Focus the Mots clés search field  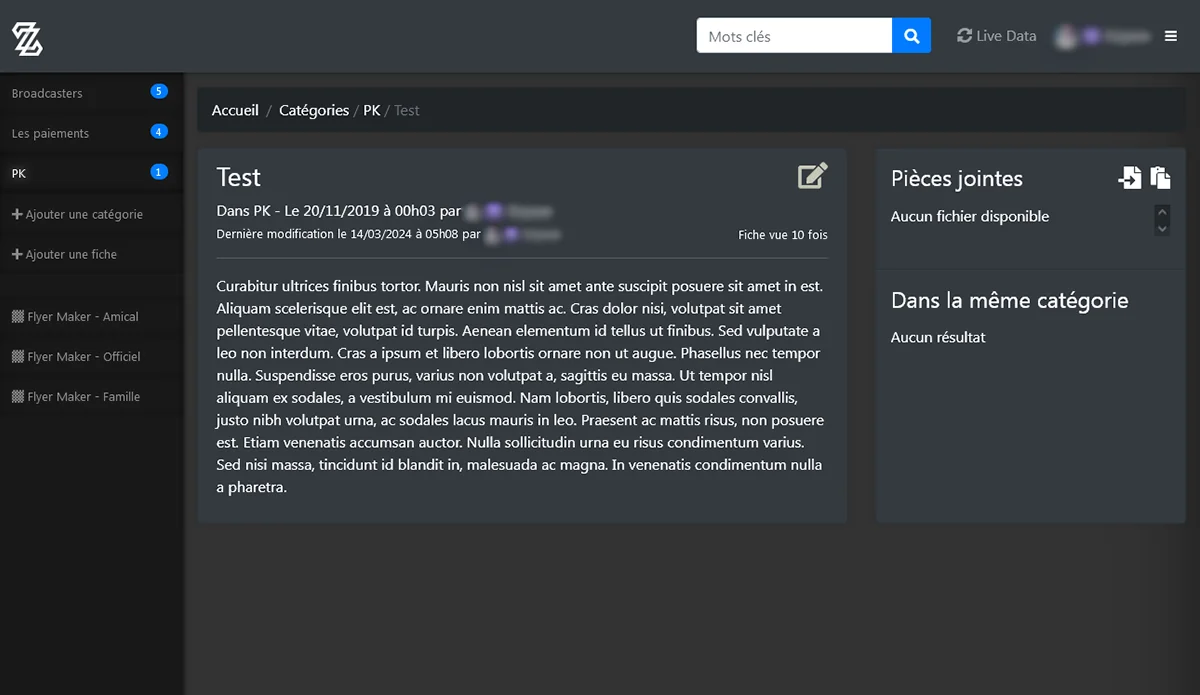(794, 36)
